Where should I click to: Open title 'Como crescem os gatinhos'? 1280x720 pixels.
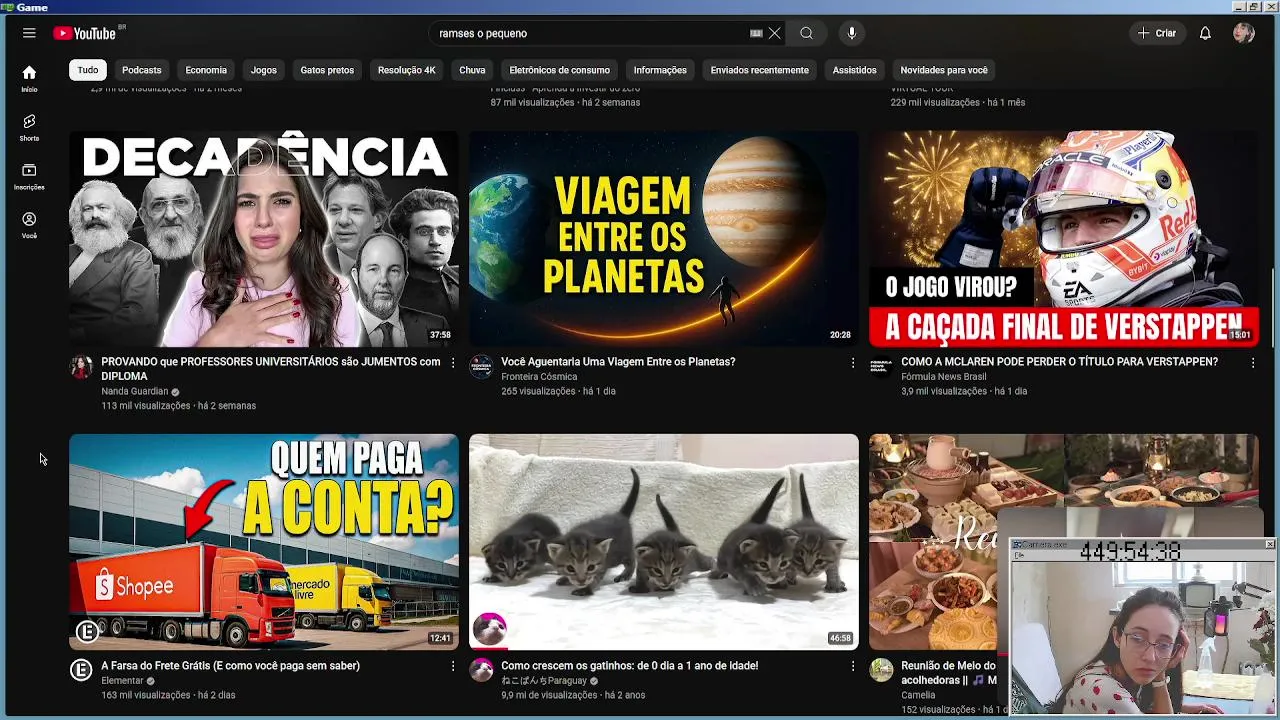629,666
